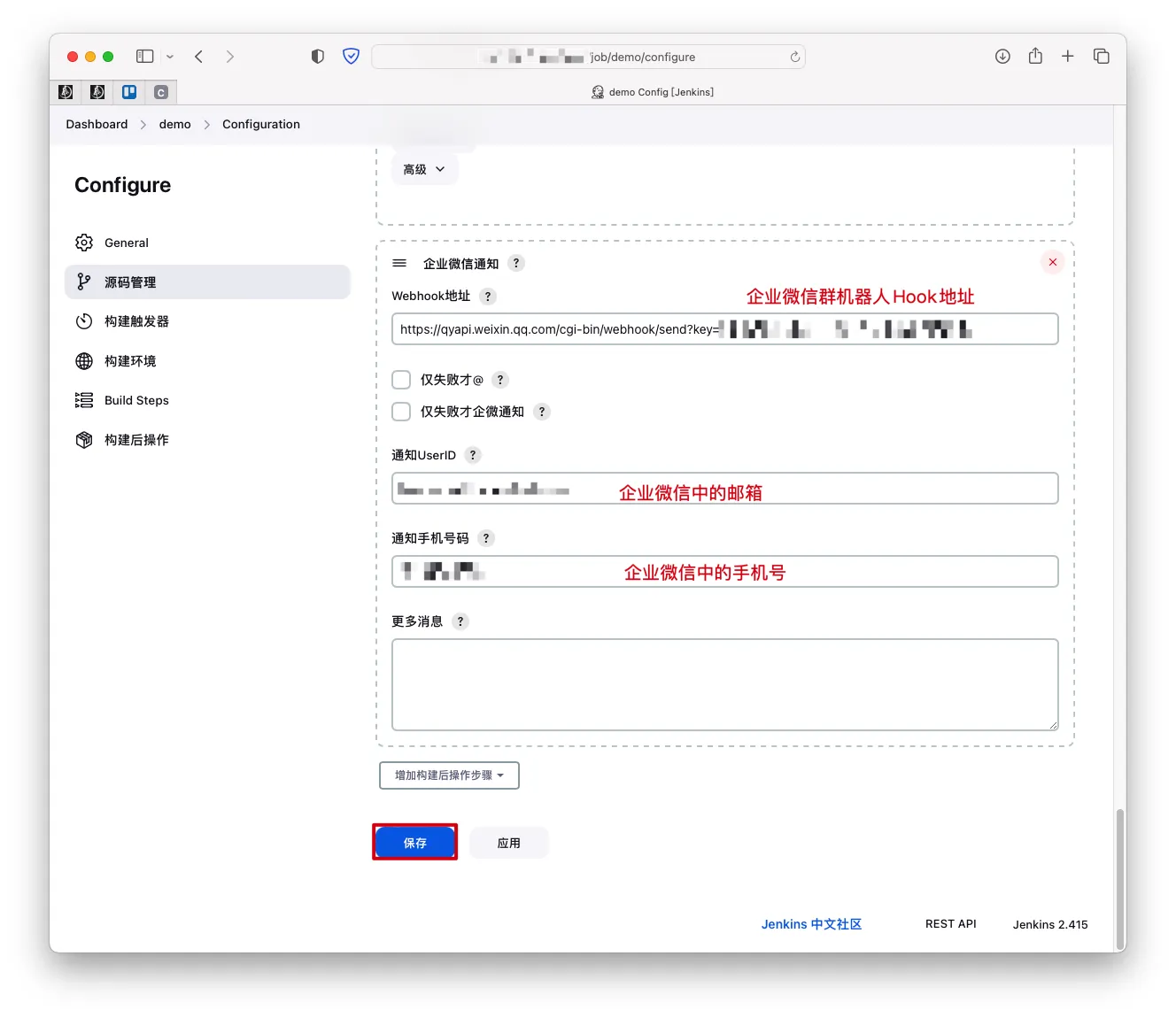
Task: Open 增加构建后操作步骤 dropdown
Action: (449, 775)
